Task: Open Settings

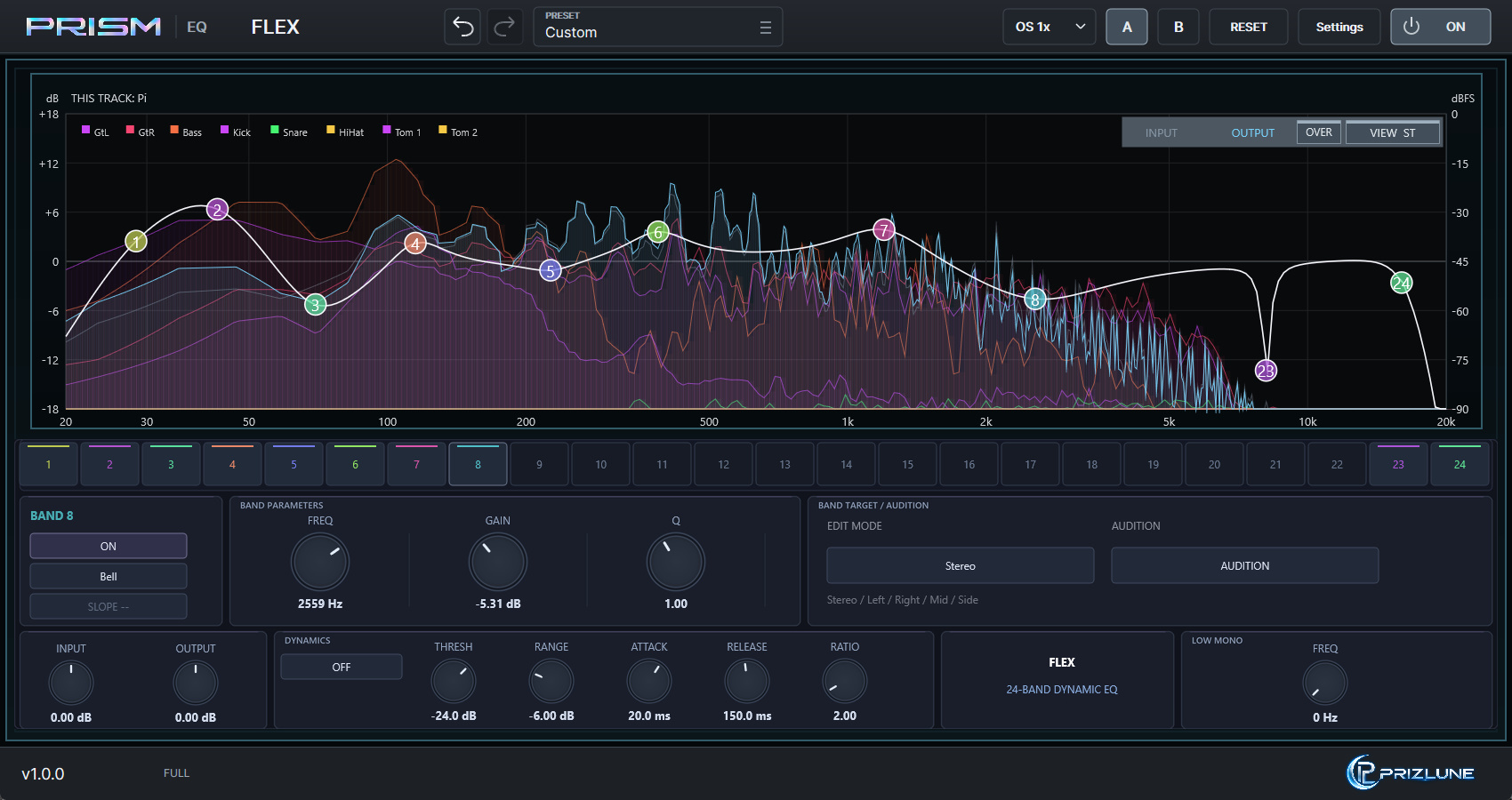Action: tap(1339, 27)
